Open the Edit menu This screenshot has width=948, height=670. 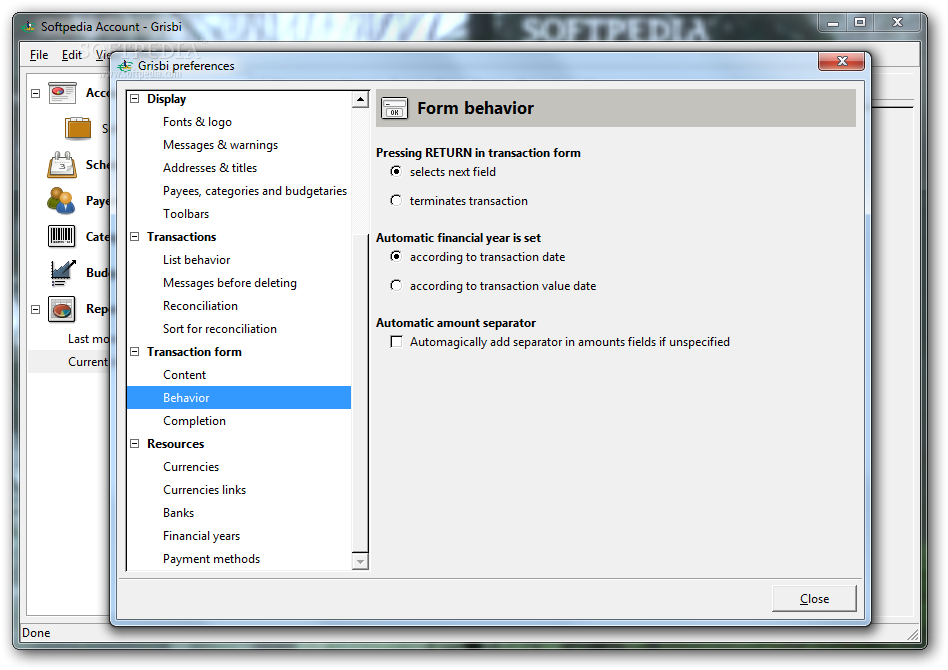pyautogui.click(x=71, y=55)
